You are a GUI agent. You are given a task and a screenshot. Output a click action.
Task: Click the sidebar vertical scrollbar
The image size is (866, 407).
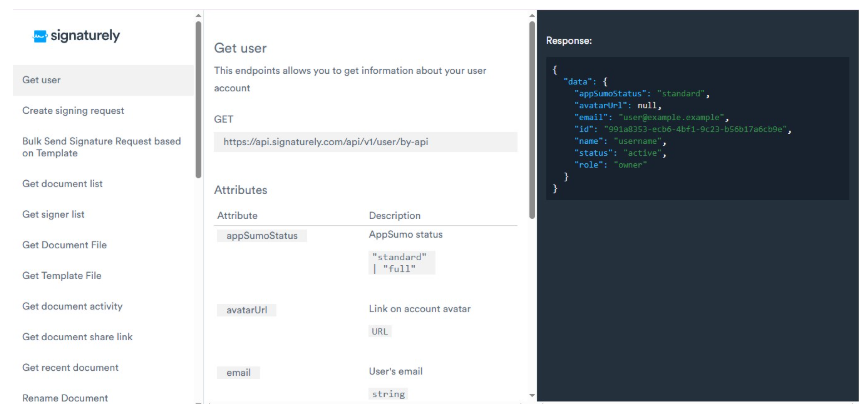[x=198, y=100]
